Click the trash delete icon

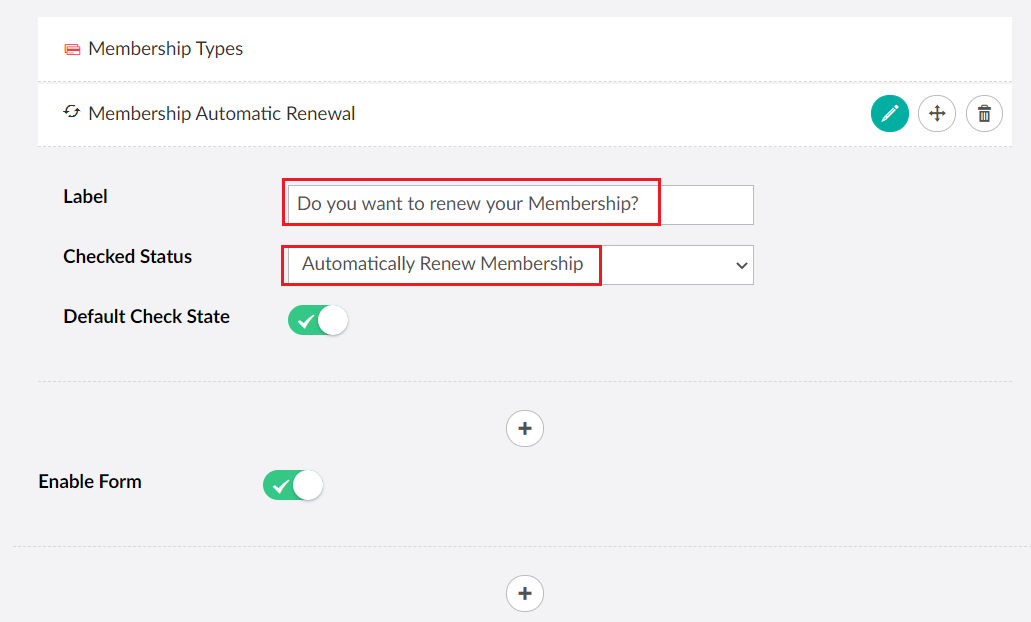pos(983,113)
